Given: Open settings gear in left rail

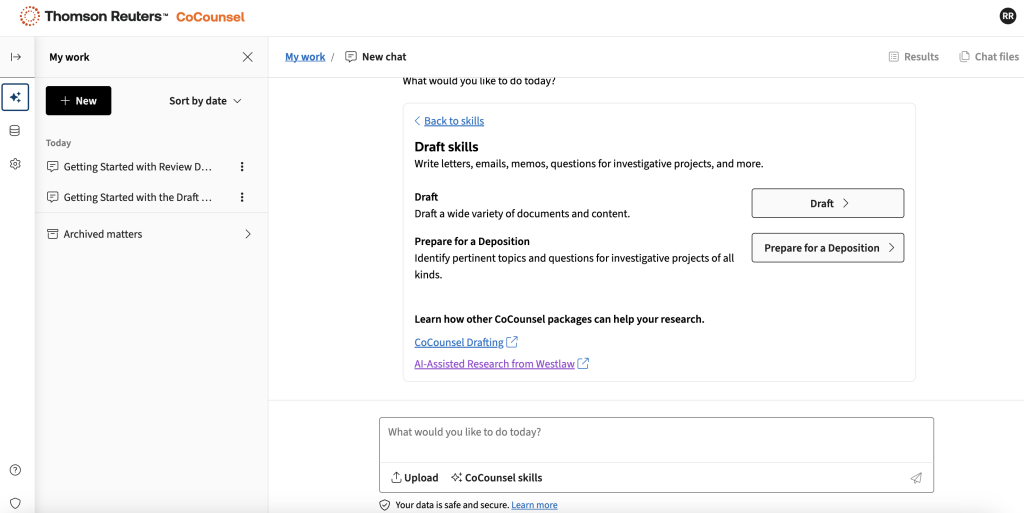Looking at the screenshot, I should coord(15,164).
